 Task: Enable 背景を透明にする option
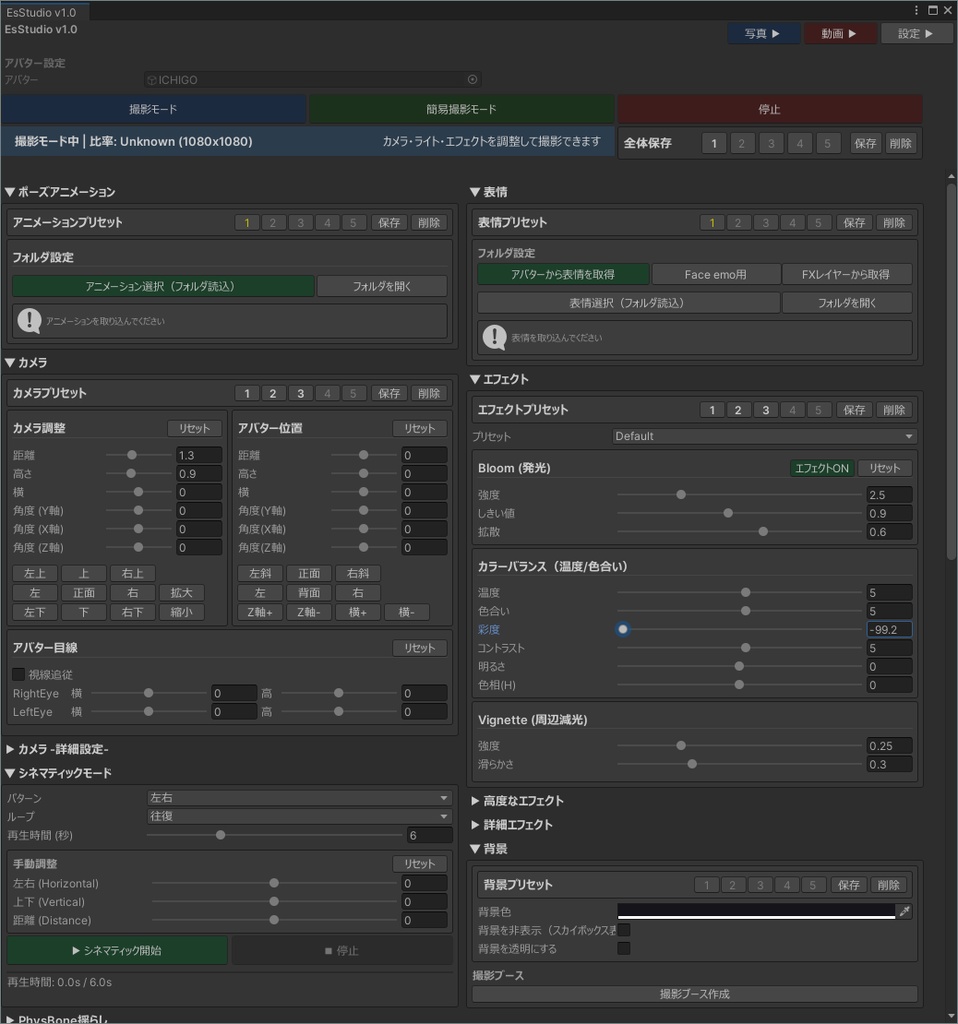624,948
